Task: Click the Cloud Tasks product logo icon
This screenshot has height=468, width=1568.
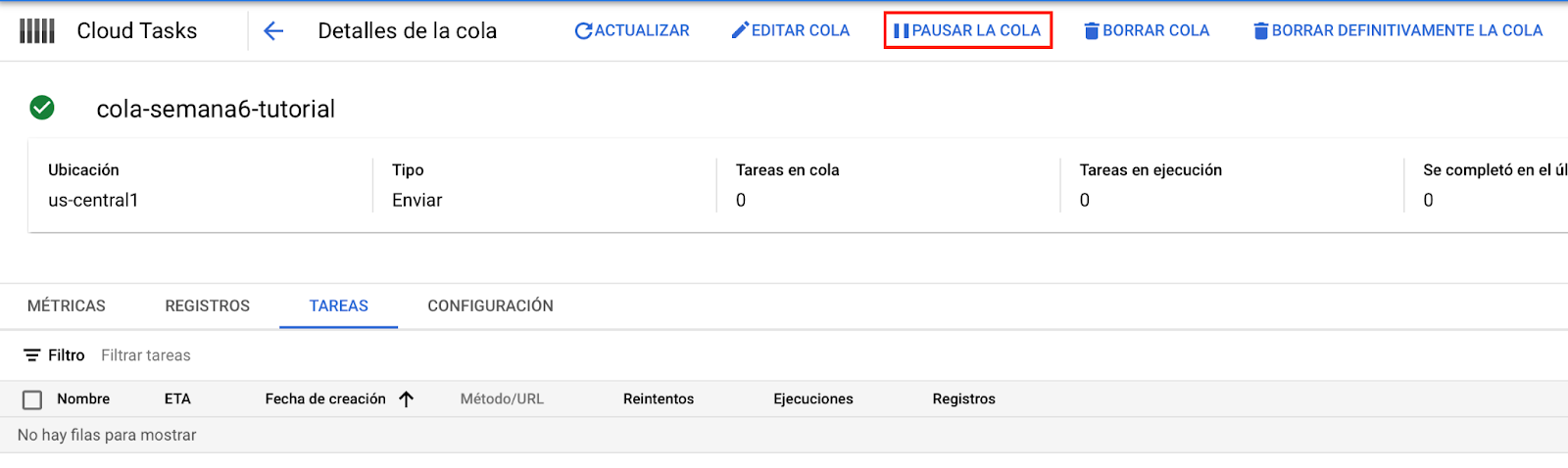Action: (37, 31)
